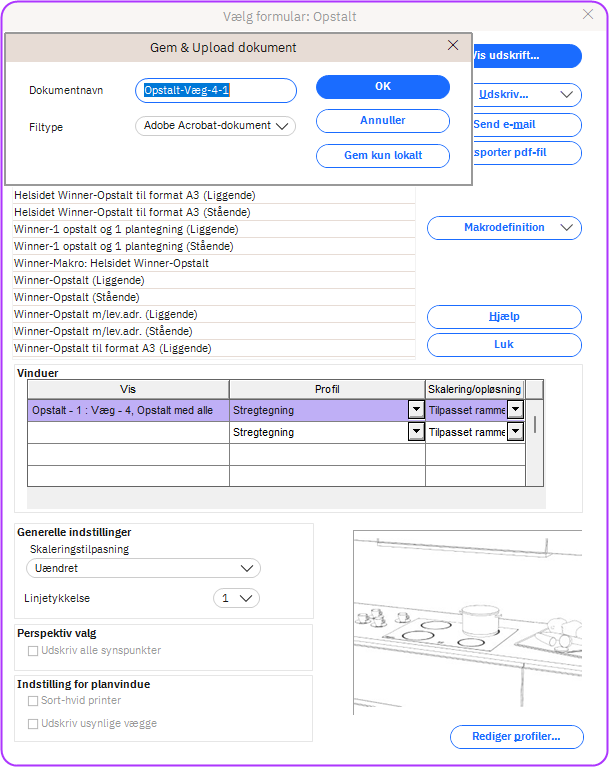Open the Filtype dropdown
The height and width of the screenshot is (767, 609).
click(215, 126)
